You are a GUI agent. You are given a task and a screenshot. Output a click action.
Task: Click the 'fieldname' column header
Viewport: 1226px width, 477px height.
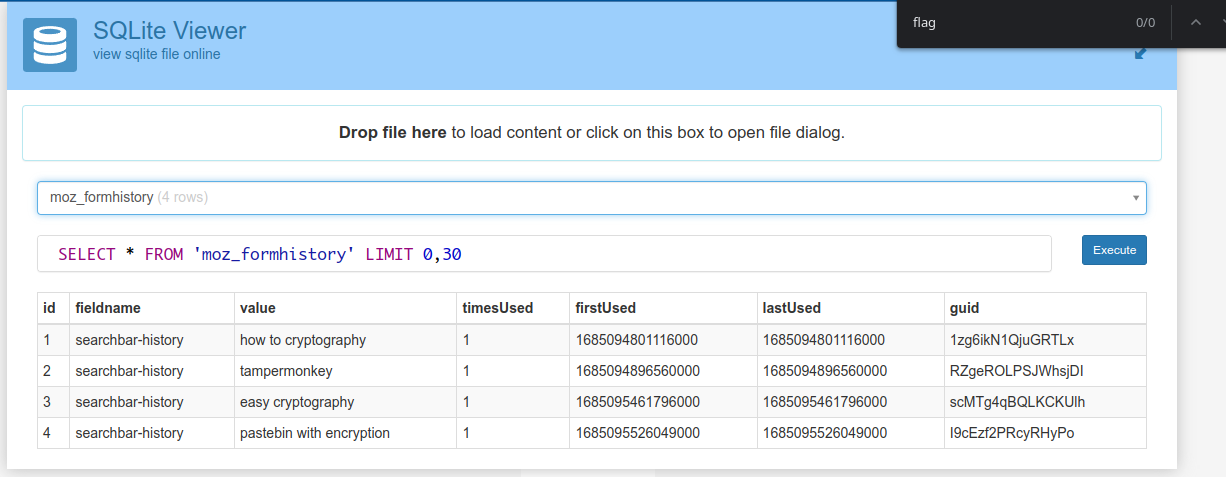[x=108, y=308]
